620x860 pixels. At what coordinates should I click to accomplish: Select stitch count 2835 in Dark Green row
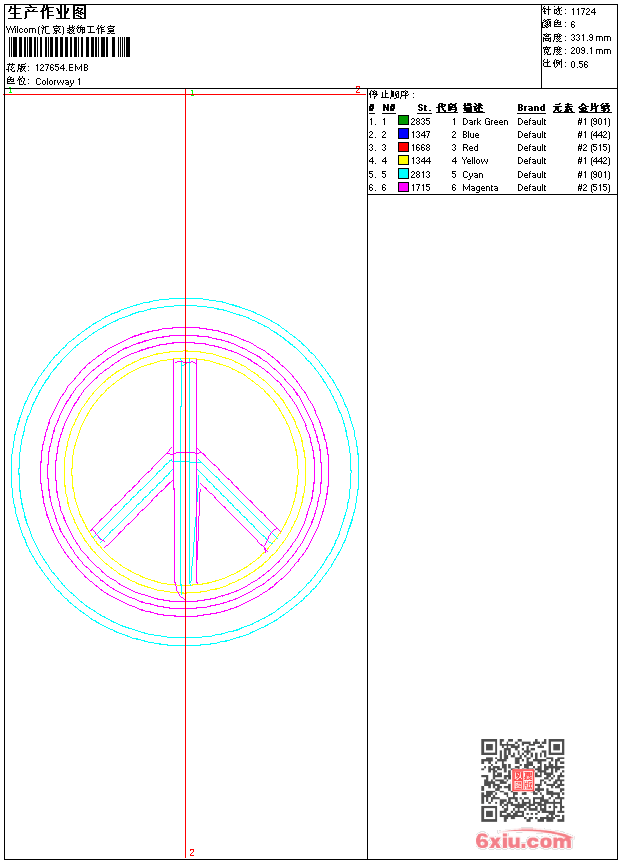click(420, 121)
